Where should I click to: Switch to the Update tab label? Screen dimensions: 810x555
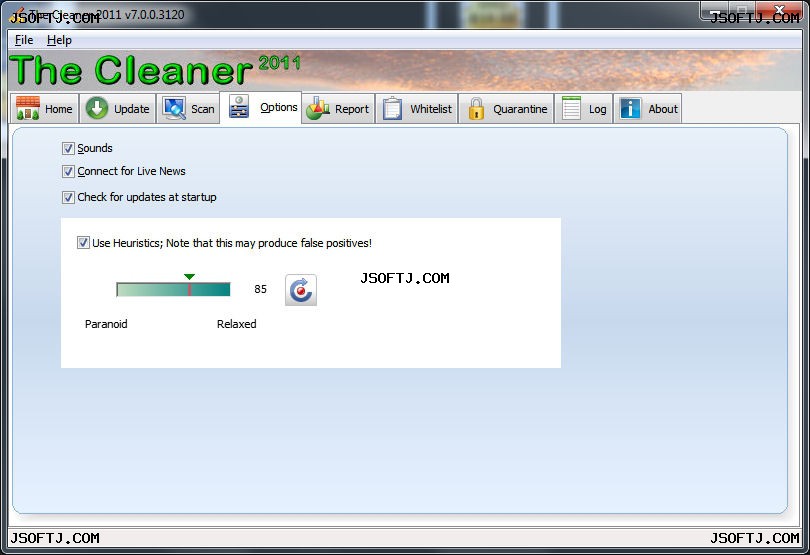coord(131,109)
